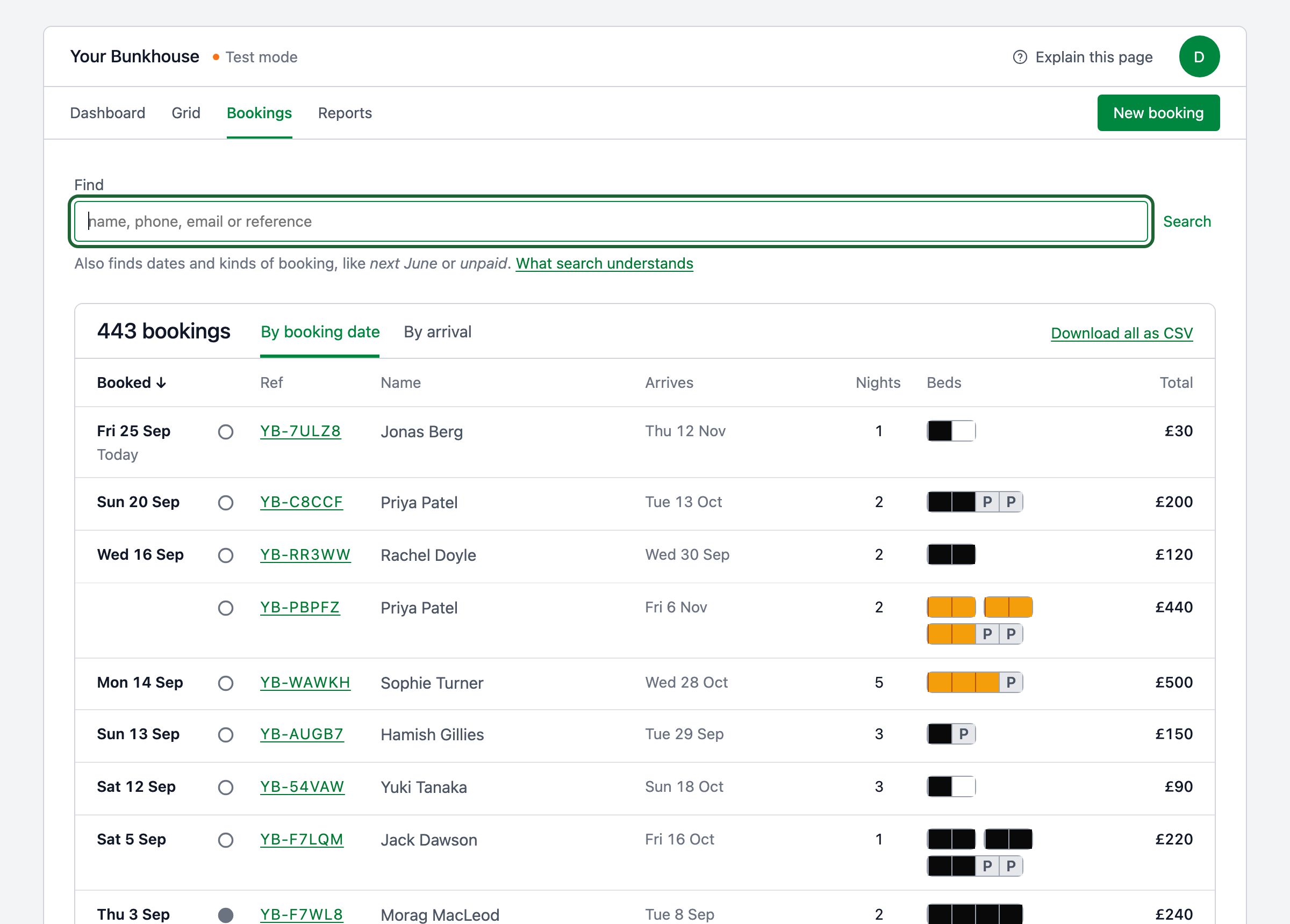
Task: Select the status circle for YB-54VAW
Action: pos(226,788)
